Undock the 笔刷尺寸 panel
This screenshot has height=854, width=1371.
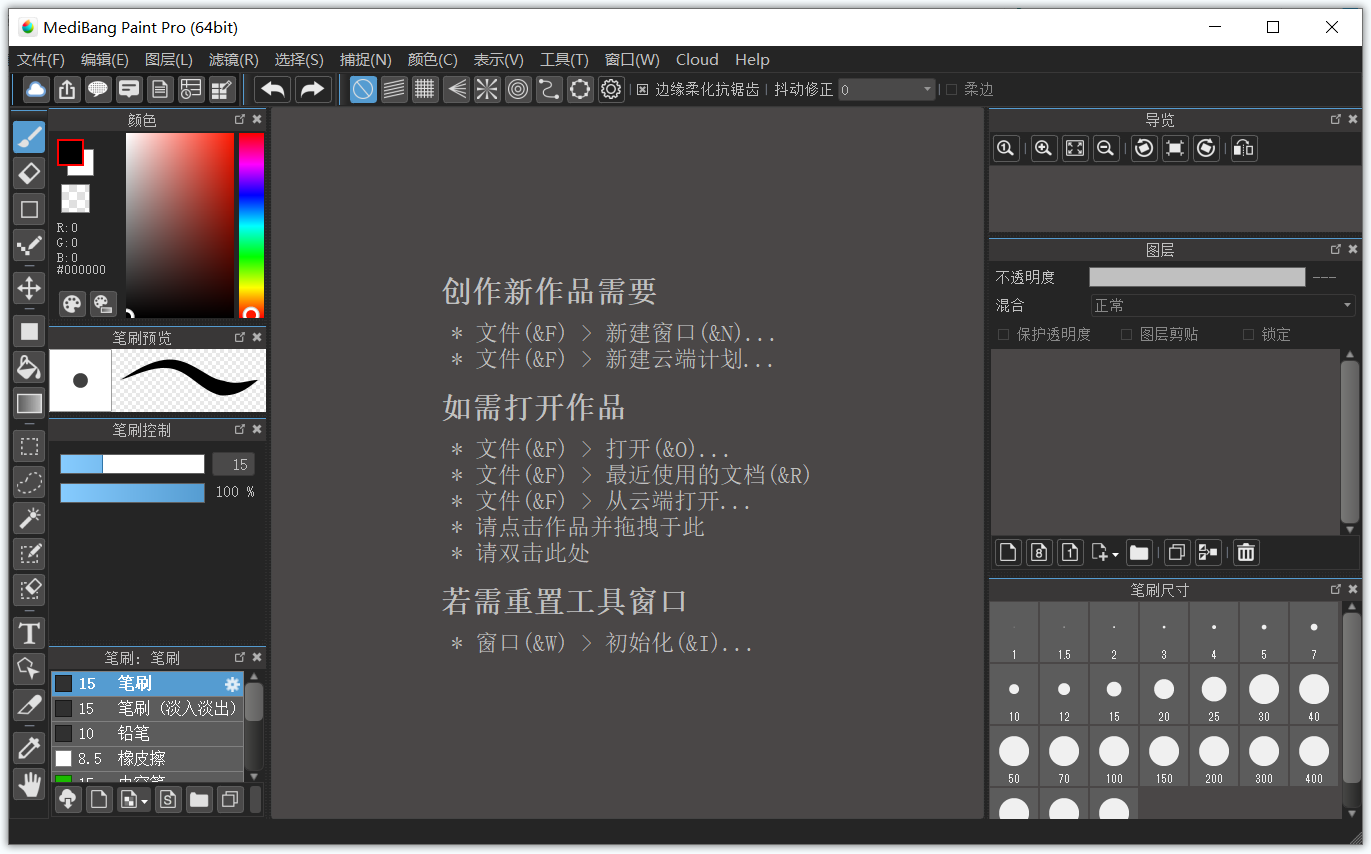(1336, 589)
